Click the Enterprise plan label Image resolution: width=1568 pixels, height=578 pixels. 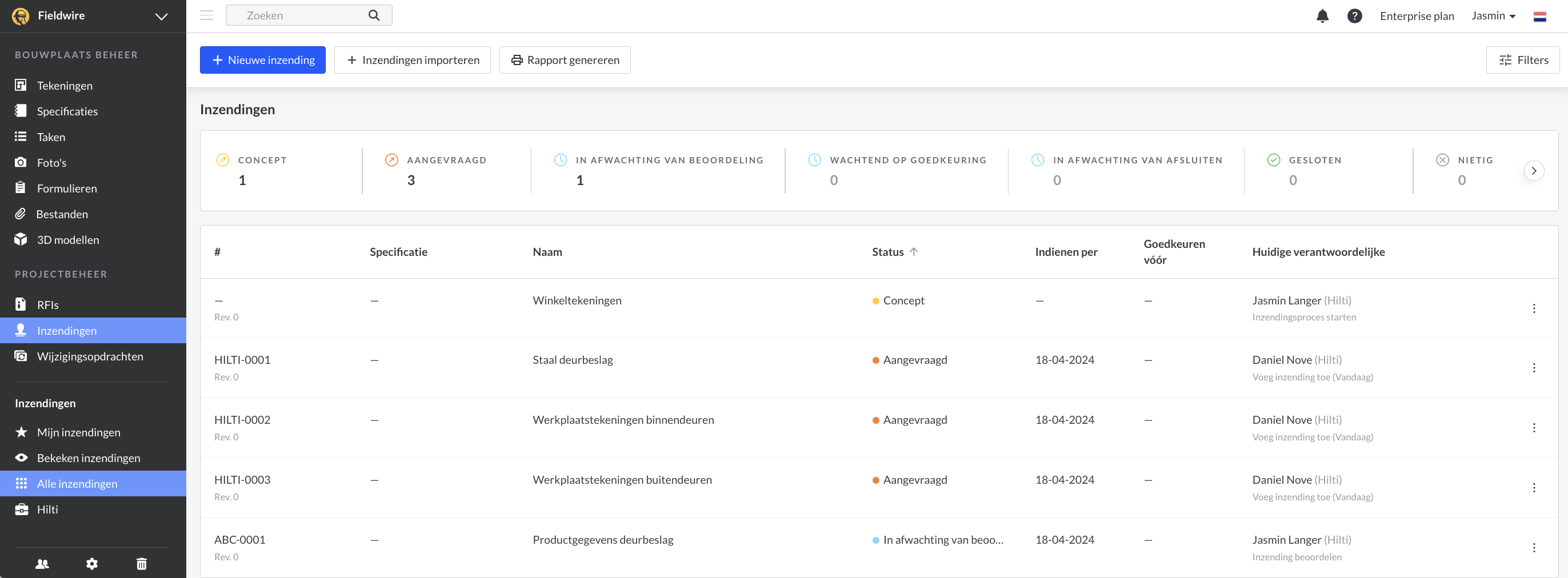click(1417, 16)
